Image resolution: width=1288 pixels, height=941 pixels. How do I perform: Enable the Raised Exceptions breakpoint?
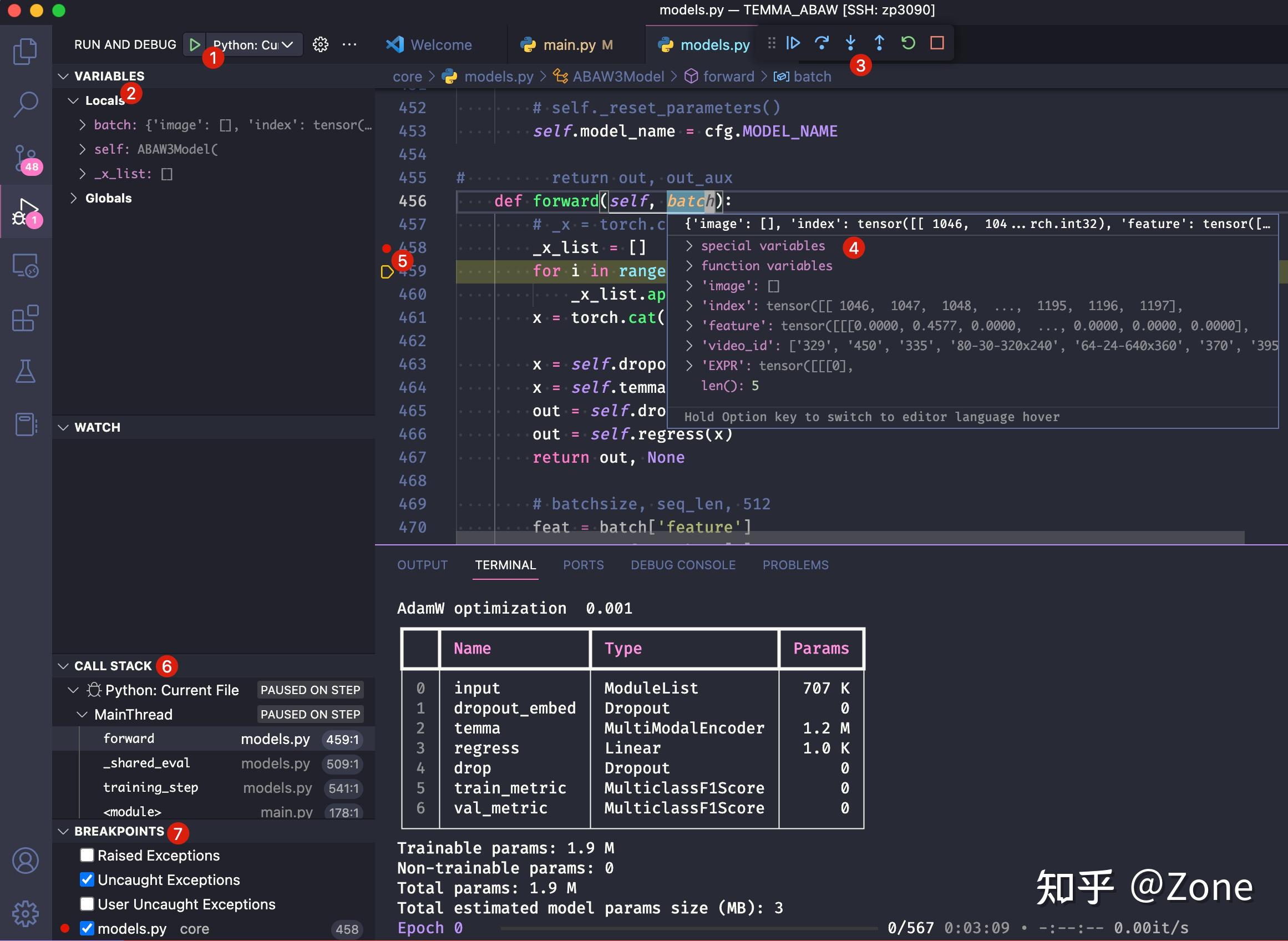tap(87, 855)
